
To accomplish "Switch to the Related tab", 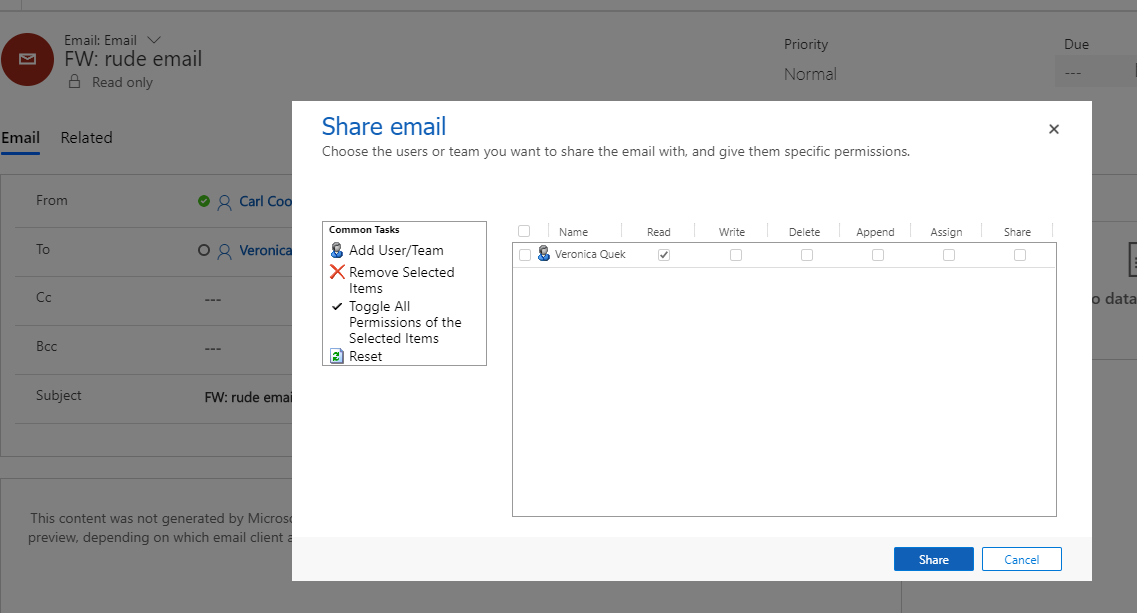I will 86,138.
